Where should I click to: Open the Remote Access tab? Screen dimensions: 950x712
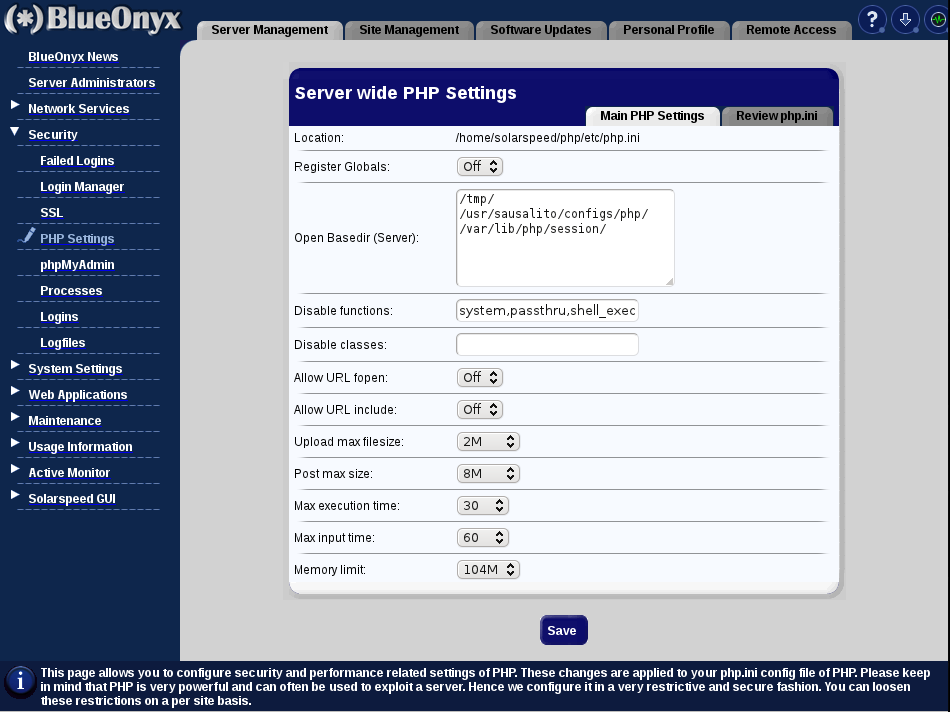coord(791,30)
